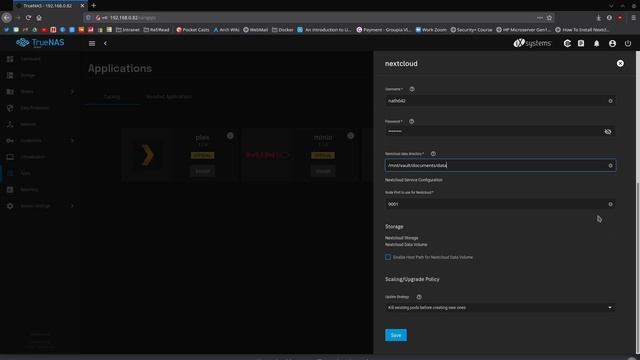Open the Intranet bookmarks folder
Image resolution: width=640 pixels, height=360 pixels.
click(128, 29)
